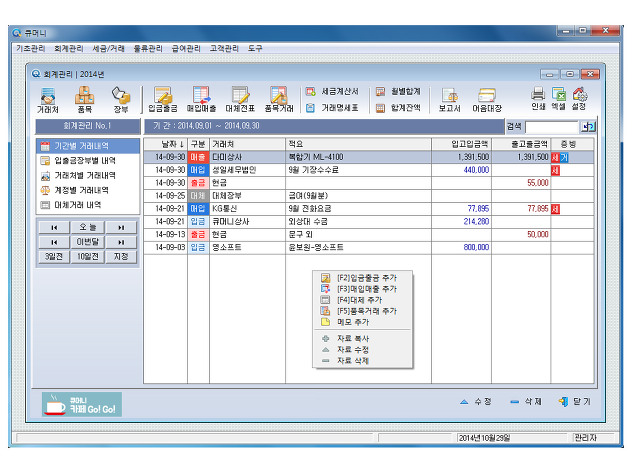Choose 메모 추가 in context menu
This screenshot has height=472, width=630.
[x=363, y=322]
